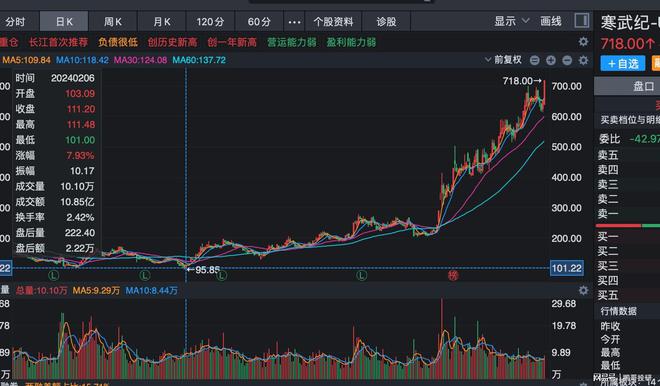Click the volume MA10:8.44万 label

pyautogui.click(x=152, y=290)
